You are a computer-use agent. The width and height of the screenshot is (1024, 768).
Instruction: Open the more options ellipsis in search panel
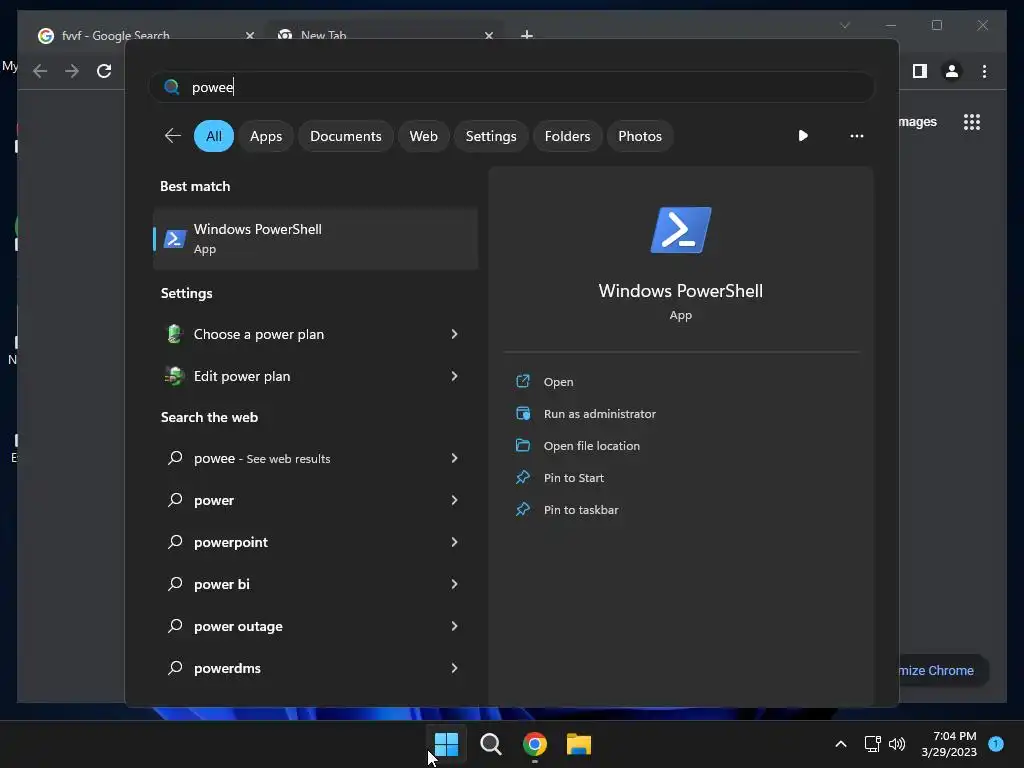[x=857, y=136]
